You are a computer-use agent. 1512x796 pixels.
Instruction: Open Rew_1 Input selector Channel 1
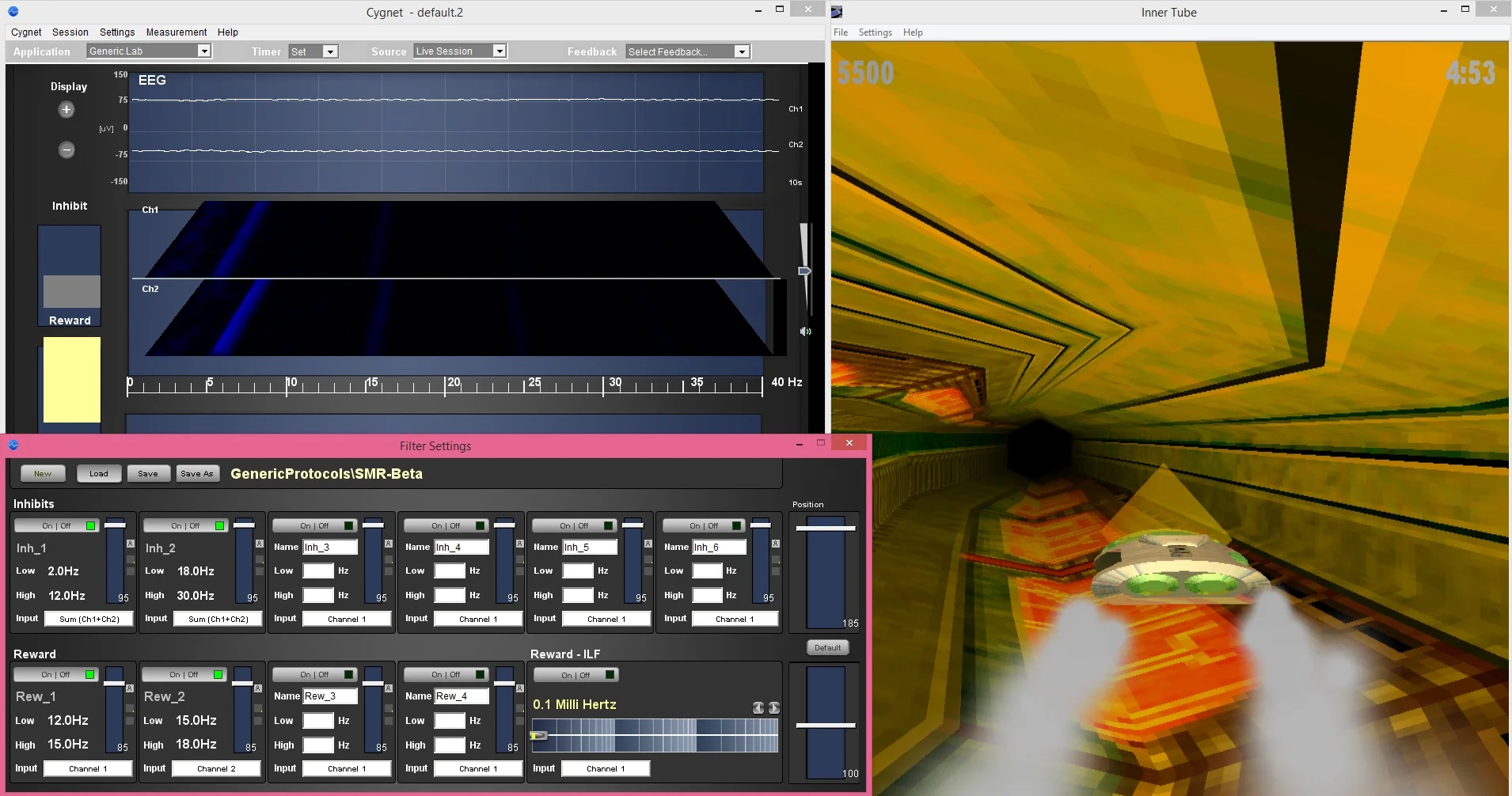[88, 768]
